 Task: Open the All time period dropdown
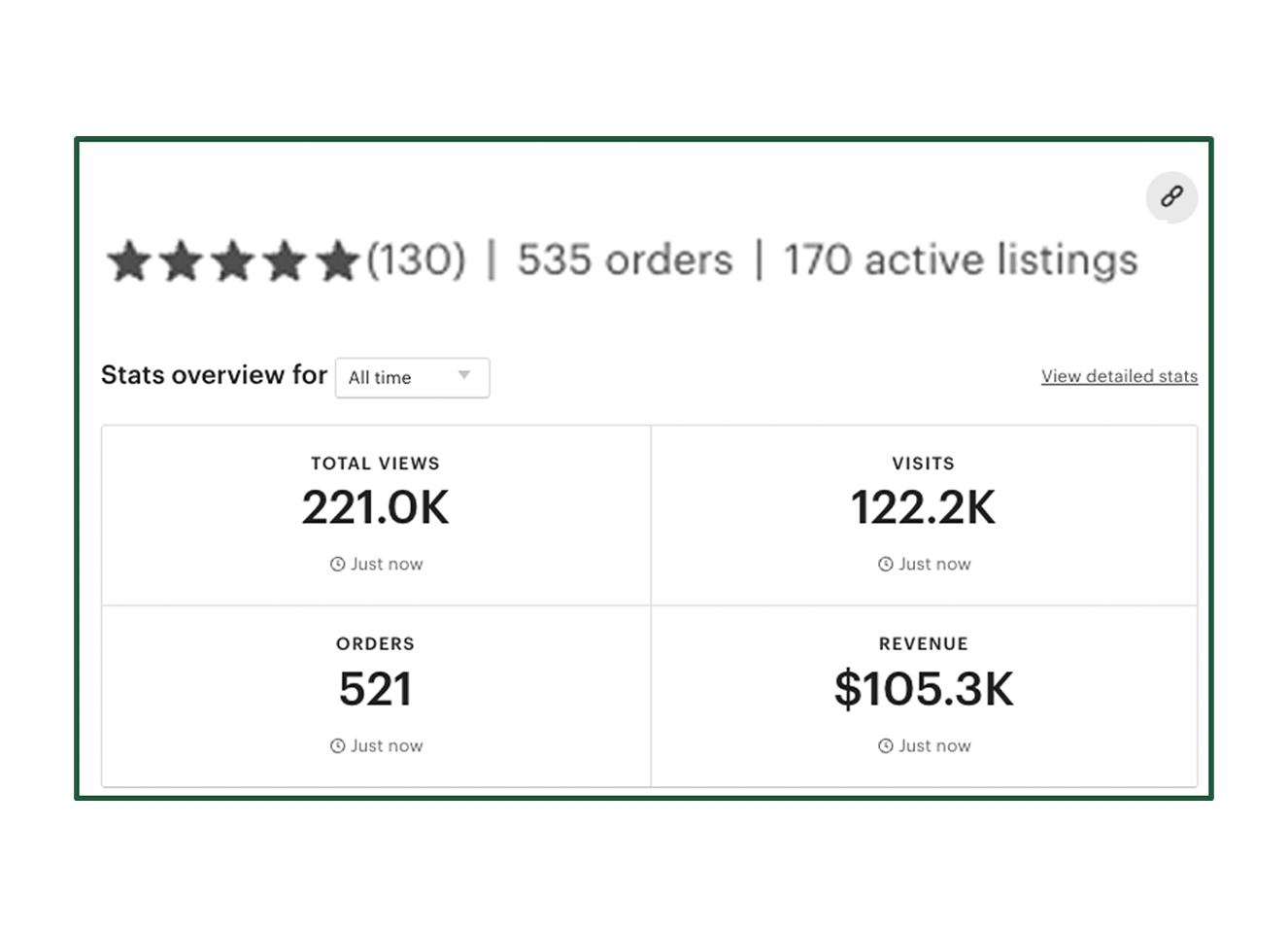412,378
